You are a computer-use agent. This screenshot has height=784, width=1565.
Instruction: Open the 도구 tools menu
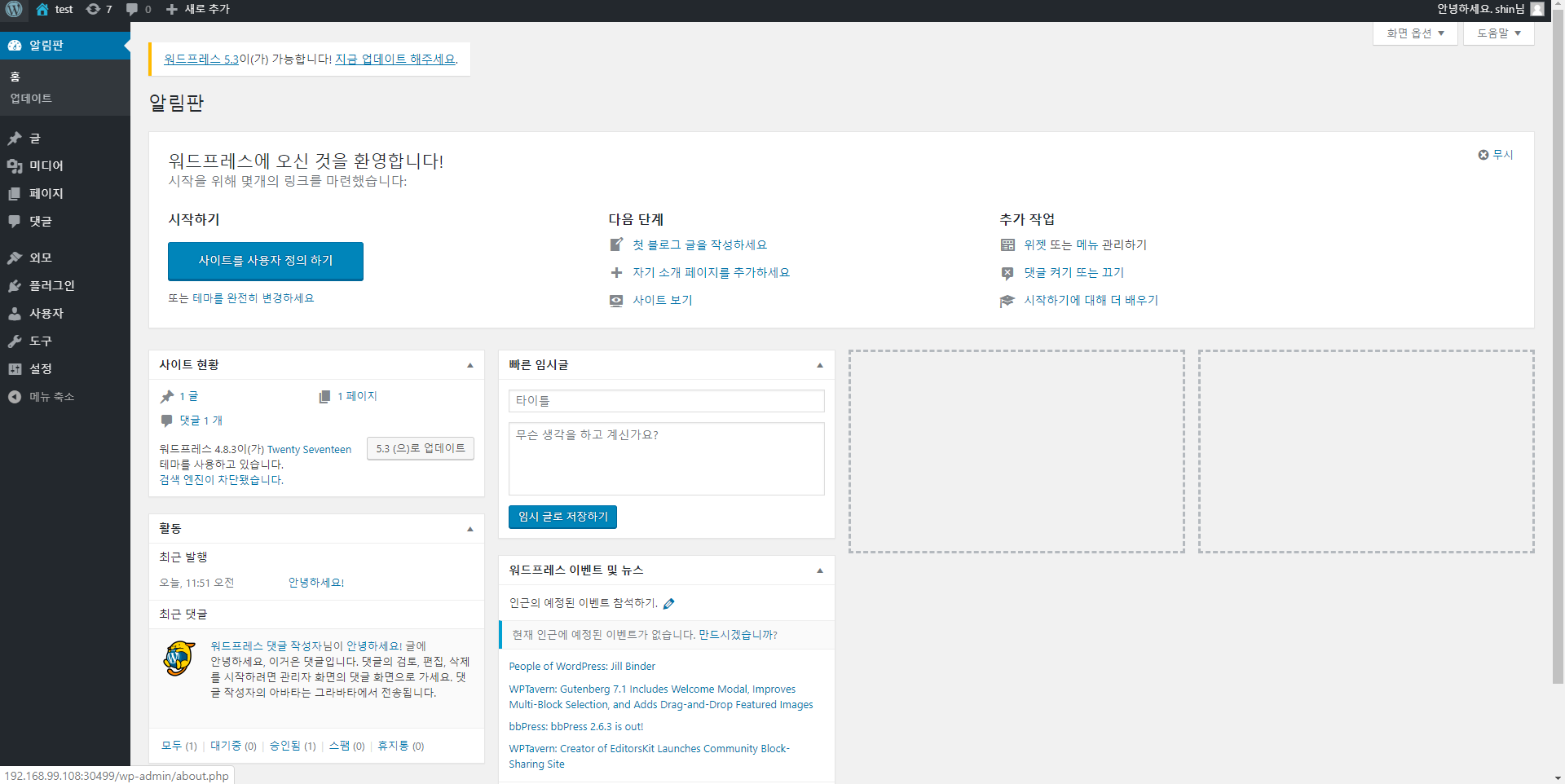pos(65,341)
